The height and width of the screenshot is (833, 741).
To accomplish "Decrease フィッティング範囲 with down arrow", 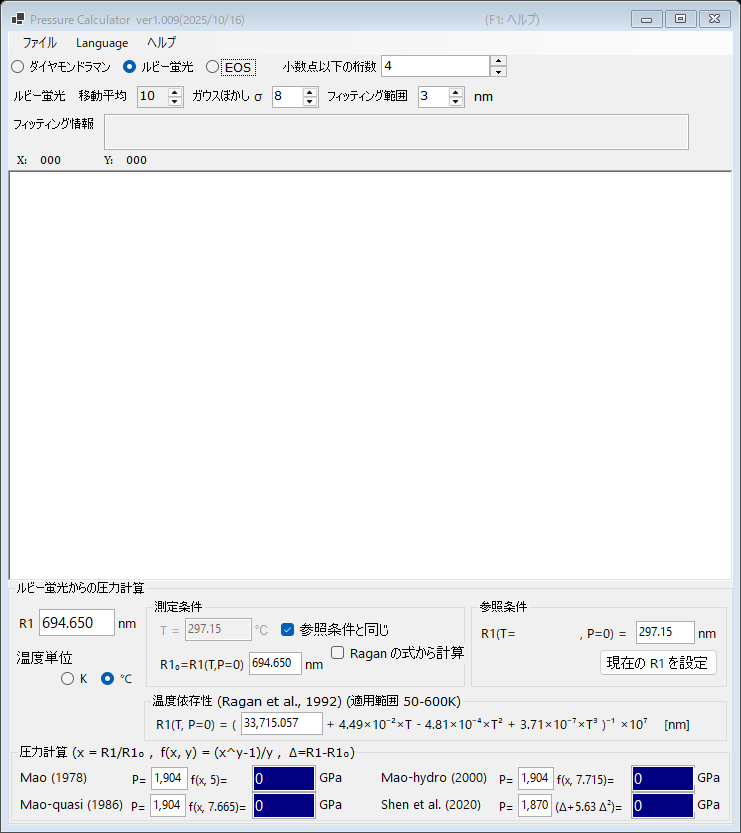I will click(x=456, y=101).
